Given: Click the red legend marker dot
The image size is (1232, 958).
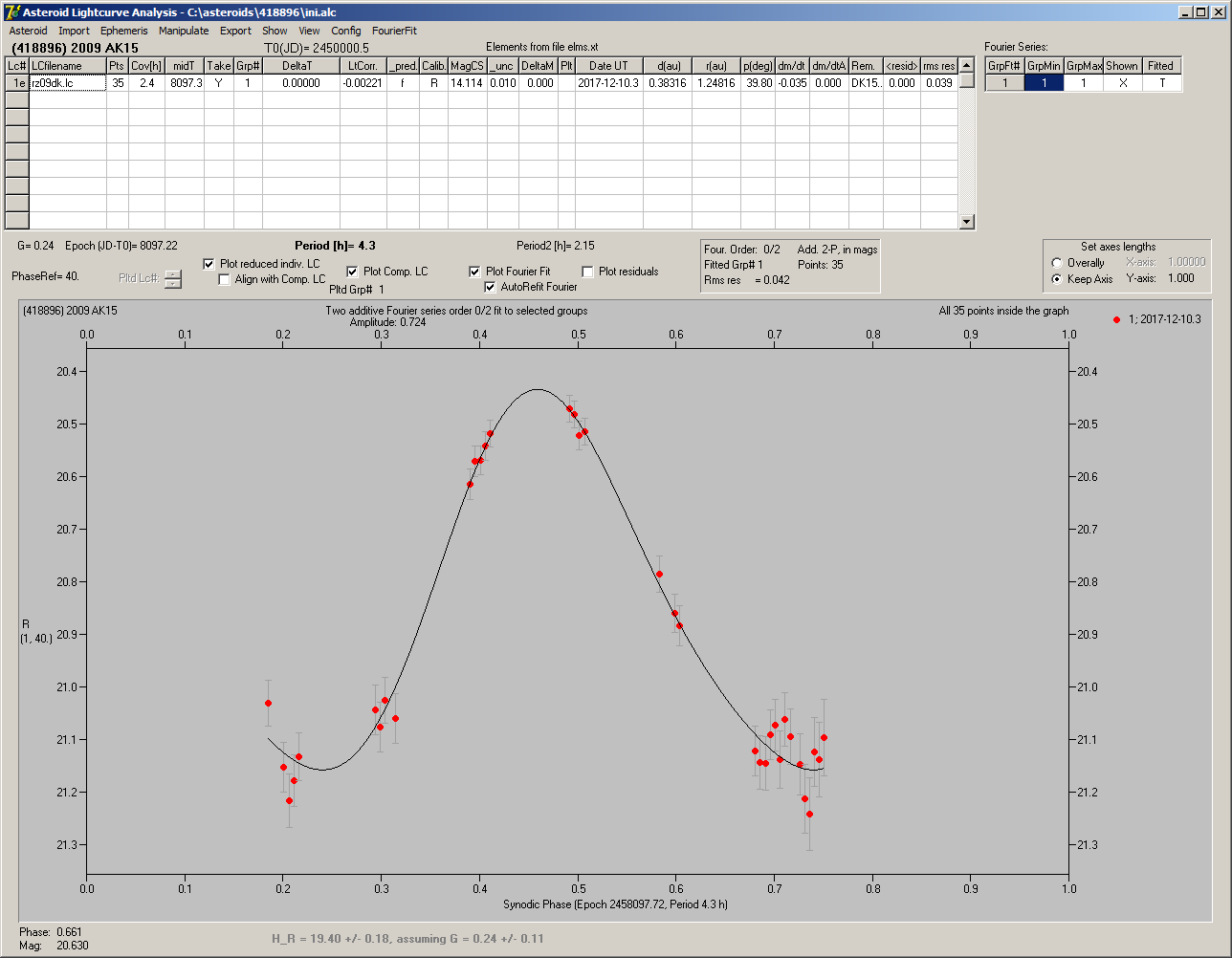Looking at the screenshot, I should tap(1116, 319).
